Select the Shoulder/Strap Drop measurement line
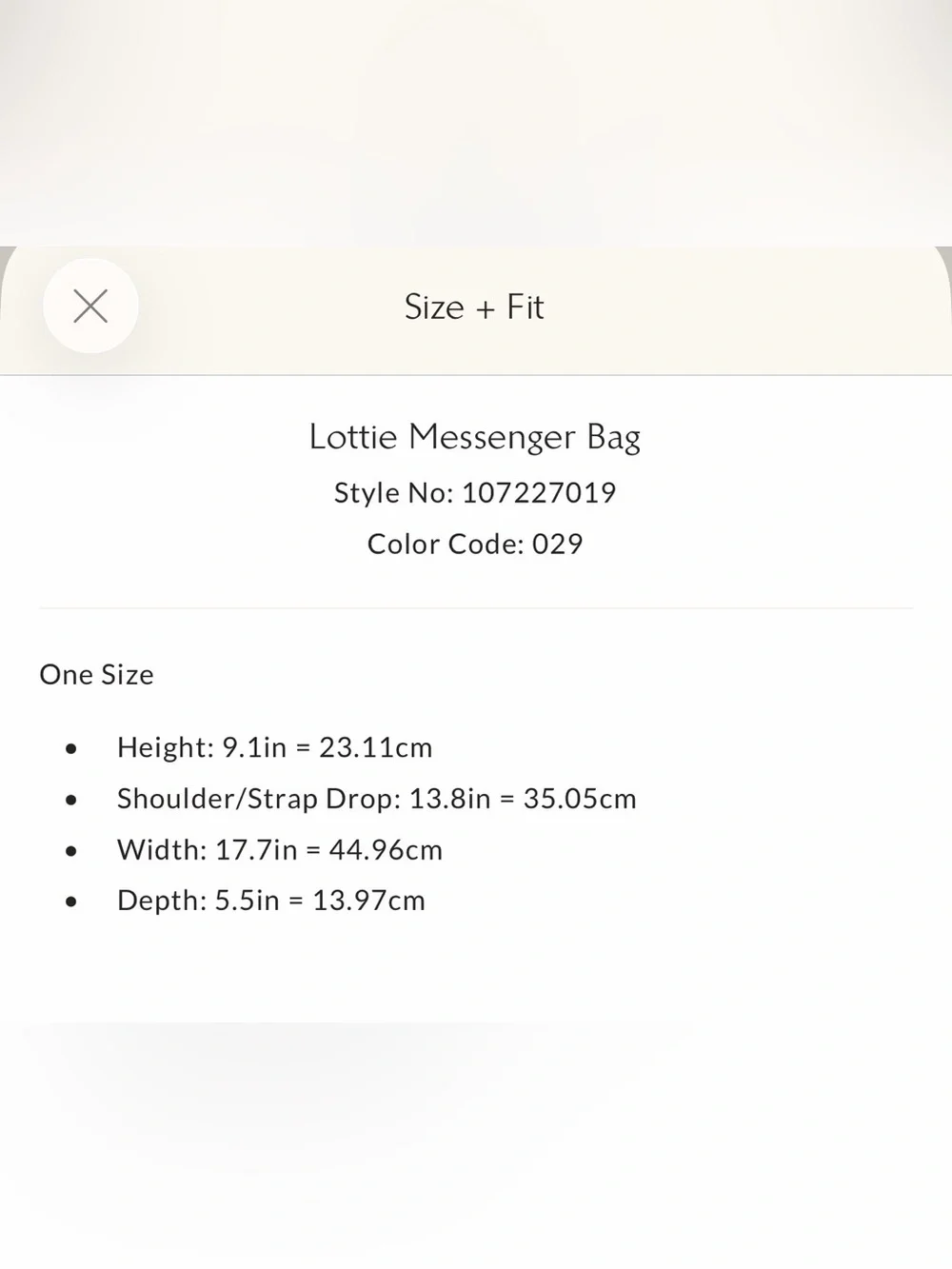This screenshot has width=952, height=1269. click(x=377, y=799)
